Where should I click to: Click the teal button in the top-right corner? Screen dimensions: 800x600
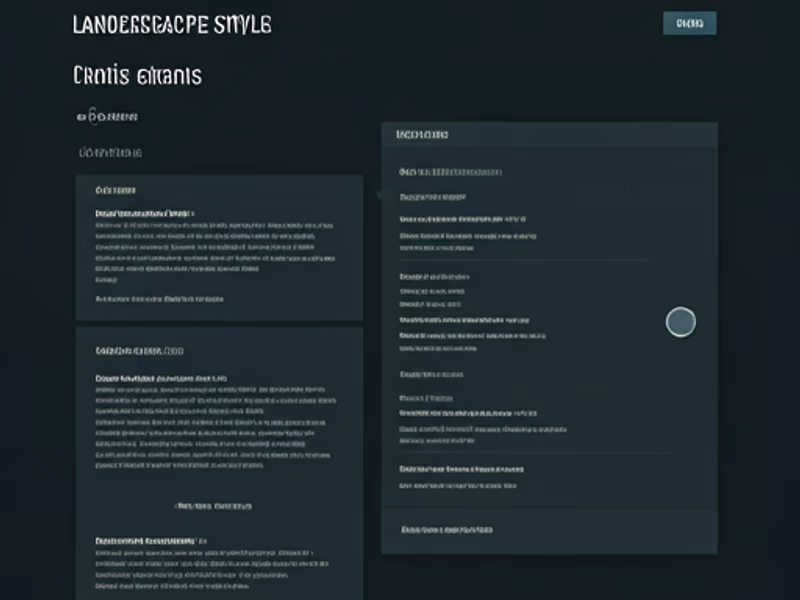click(x=689, y=23)
